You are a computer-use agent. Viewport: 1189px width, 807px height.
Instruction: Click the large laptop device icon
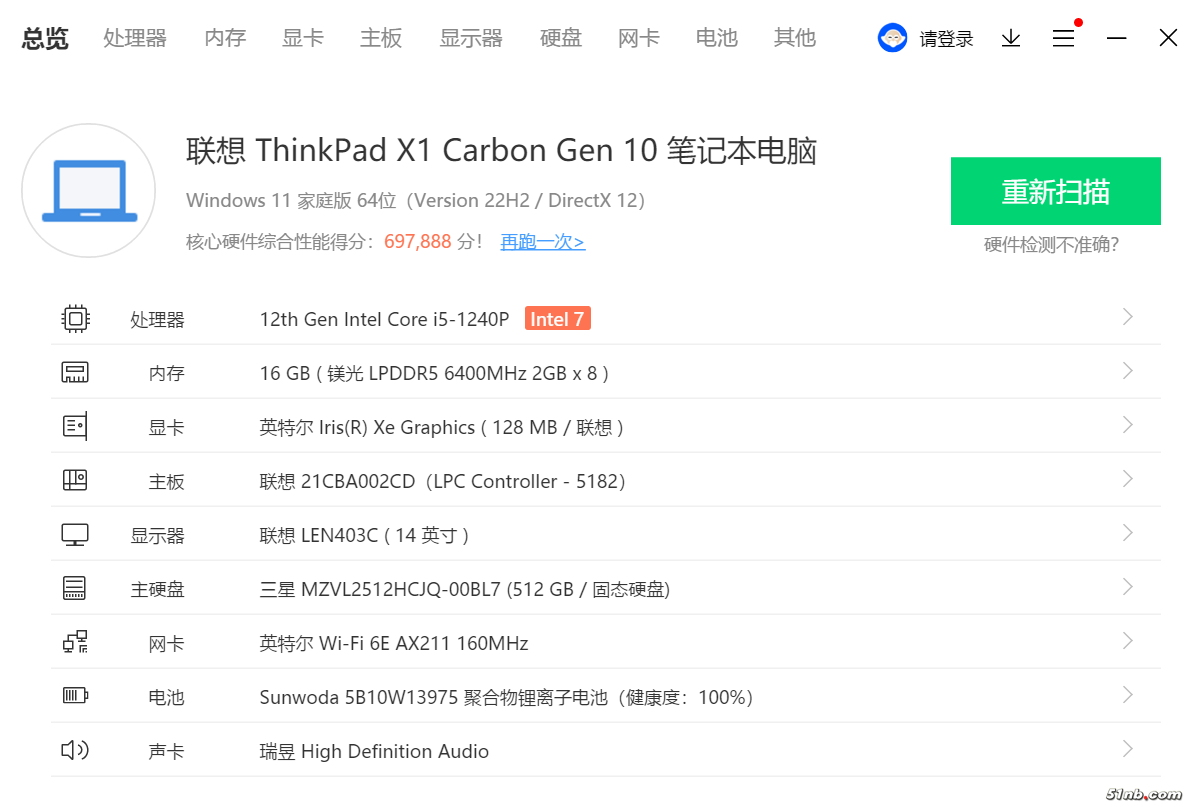coord(89,190)
